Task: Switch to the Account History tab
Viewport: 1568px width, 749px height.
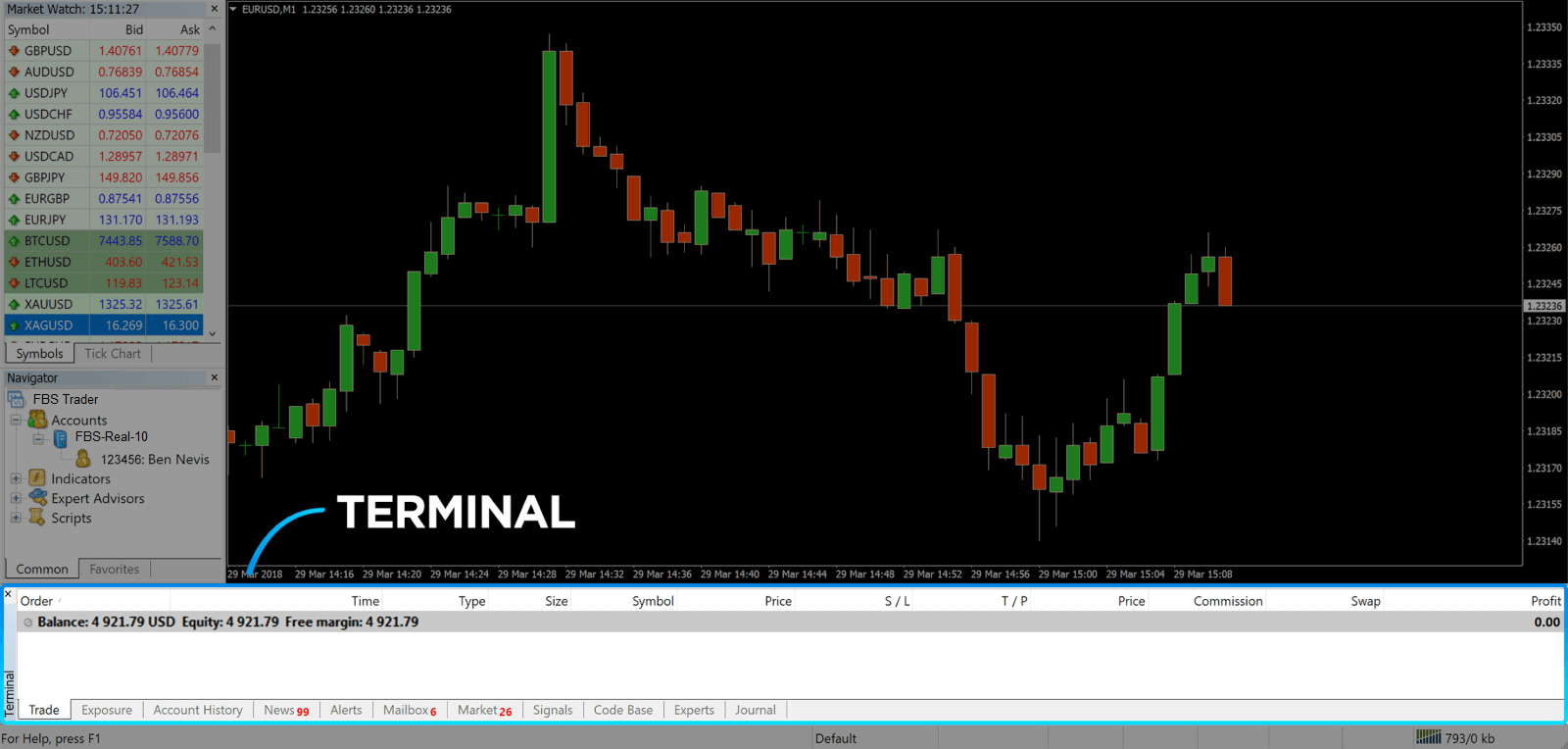Action: tap(198, 710)
